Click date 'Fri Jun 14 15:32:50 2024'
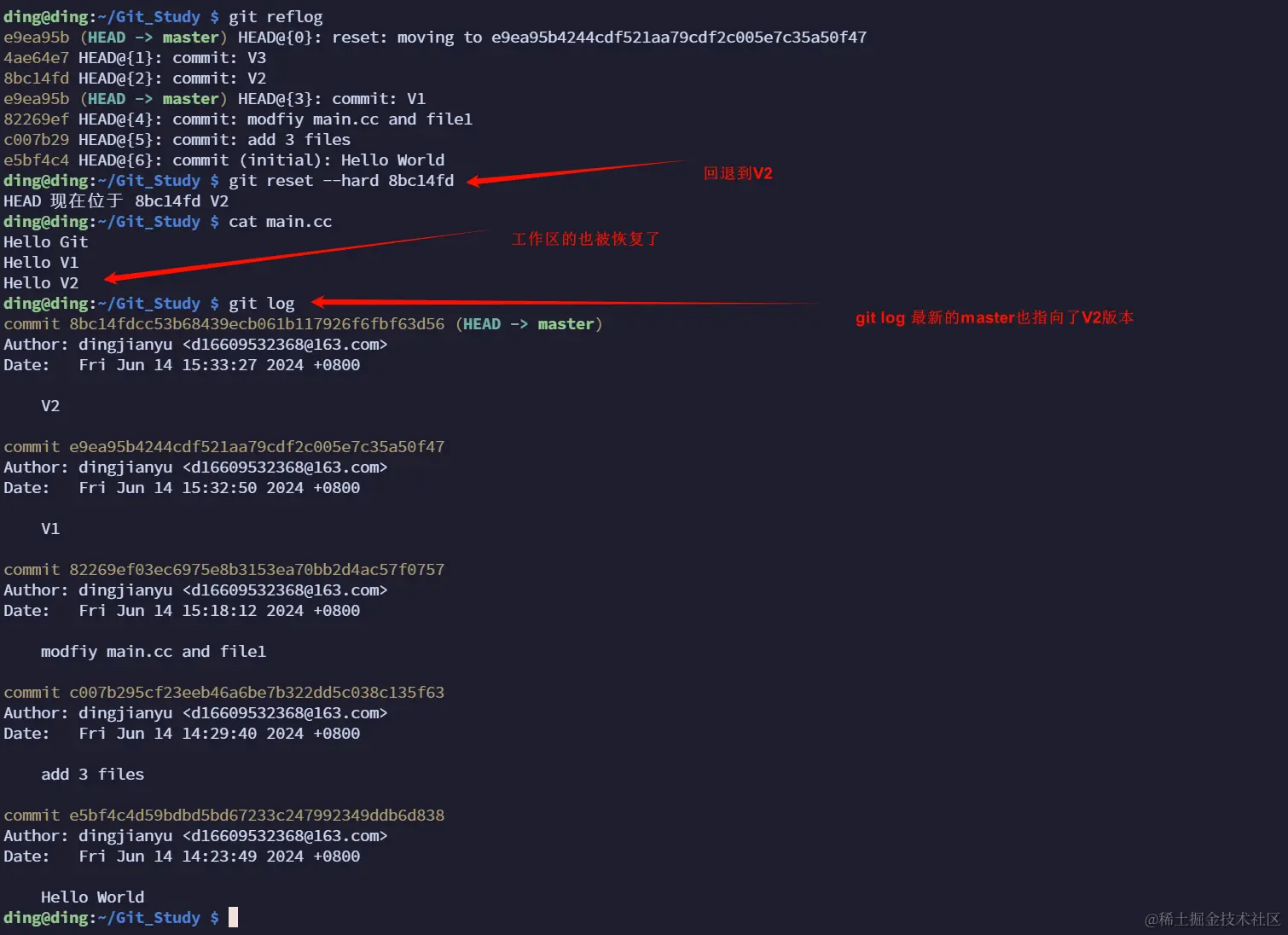Image resolution: width=1288 pixels, height=935 pixels. (191, 488)
